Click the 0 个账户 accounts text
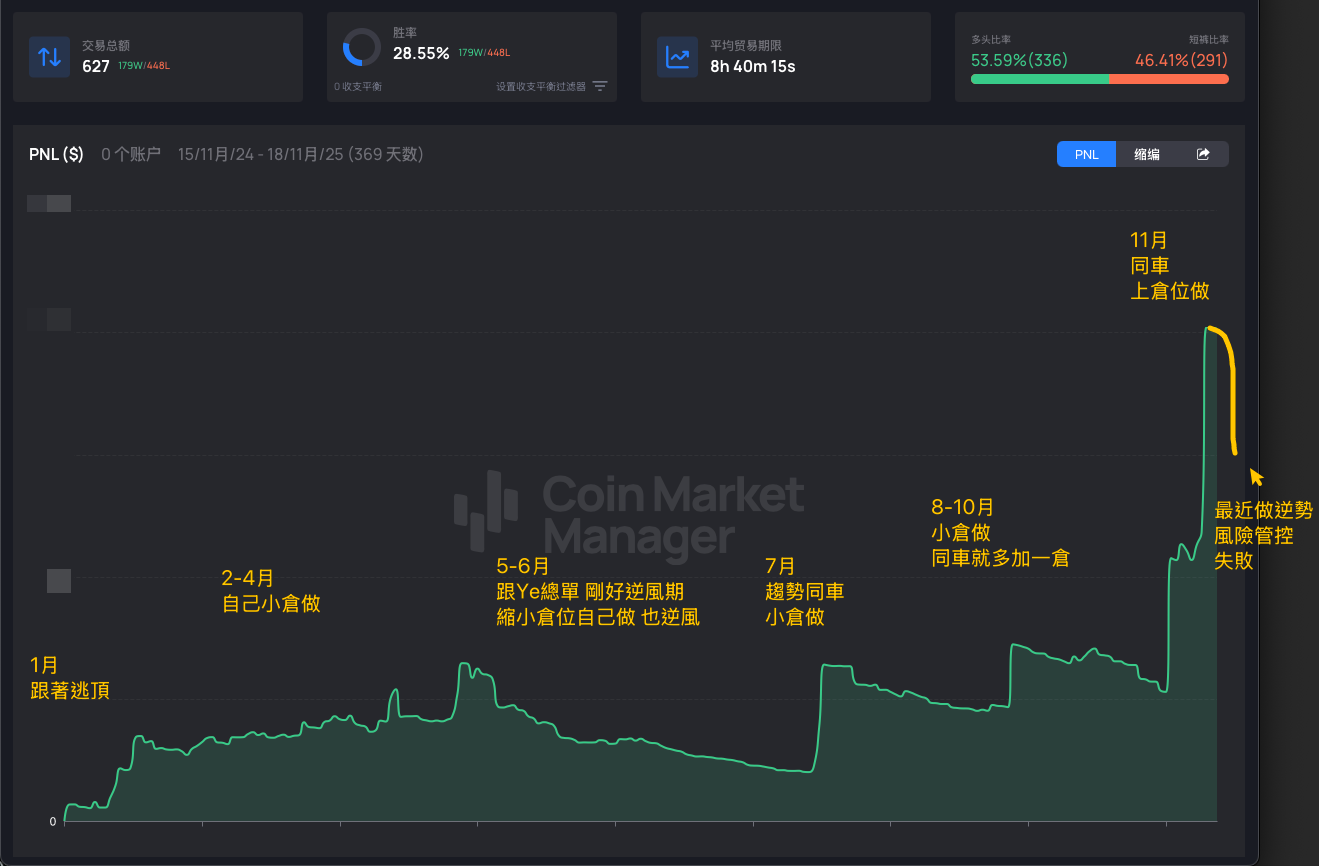The width and height of the screenshot is (1319, 866). click(x=131, y=154)
